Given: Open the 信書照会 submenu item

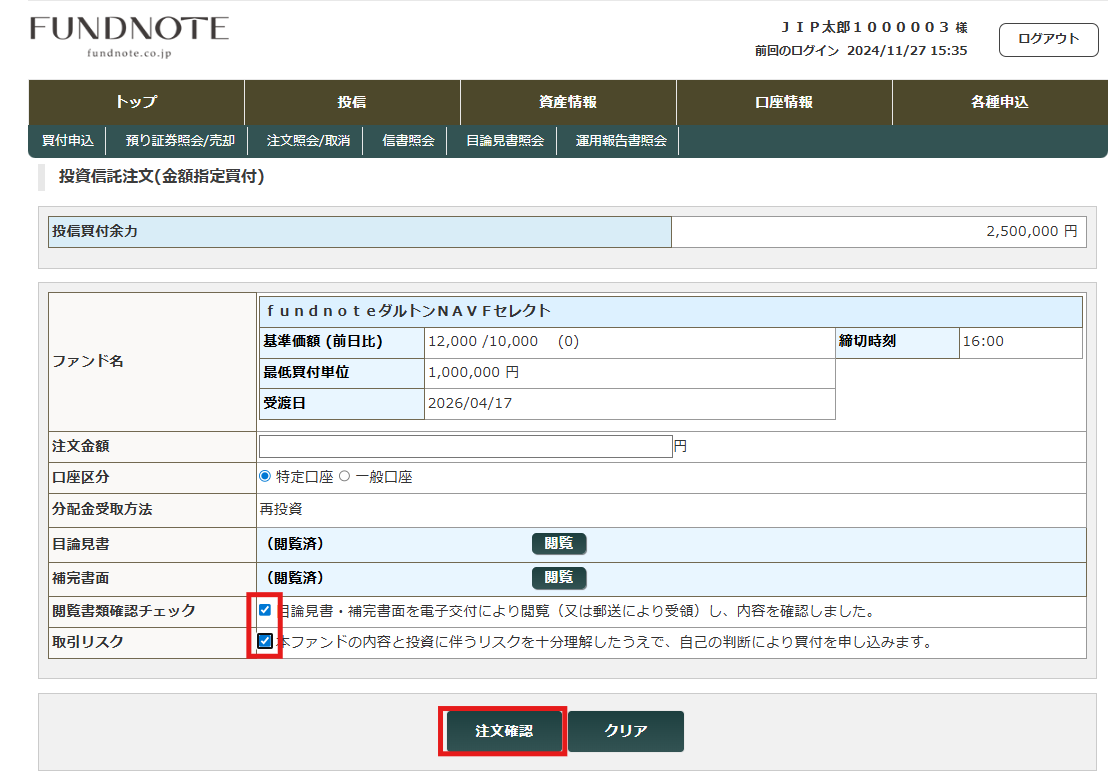Looking at the screenshot, I should 408,141.
